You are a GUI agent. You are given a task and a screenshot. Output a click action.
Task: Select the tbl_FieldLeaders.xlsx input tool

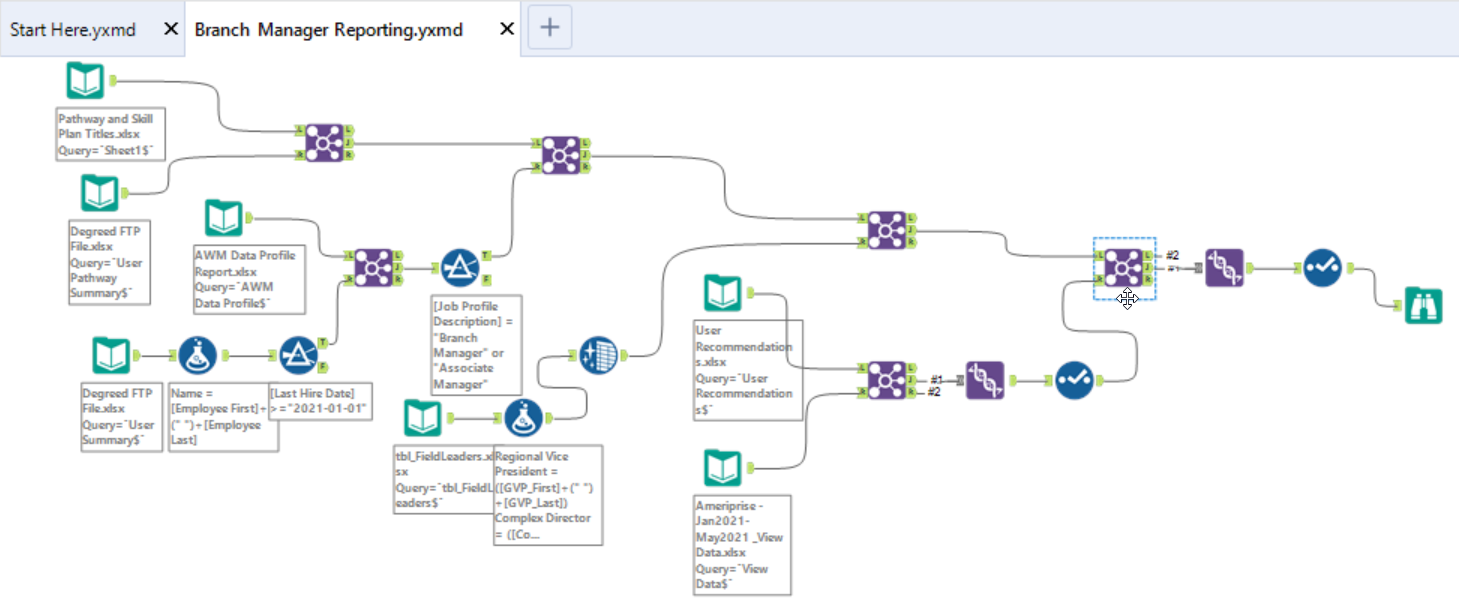(x=424, y=418)
